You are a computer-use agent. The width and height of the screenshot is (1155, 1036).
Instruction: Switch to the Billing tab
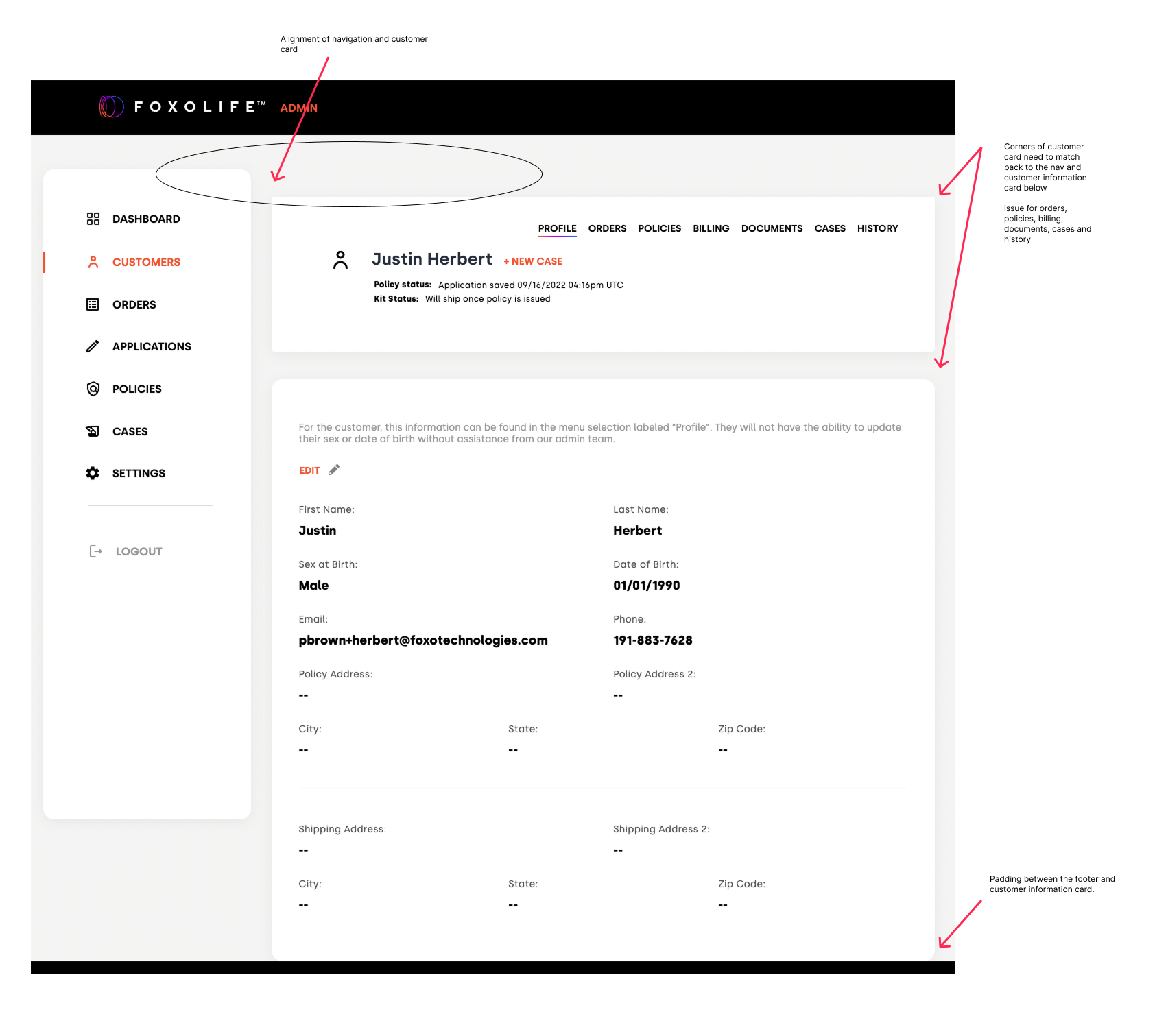coord(711,228)
